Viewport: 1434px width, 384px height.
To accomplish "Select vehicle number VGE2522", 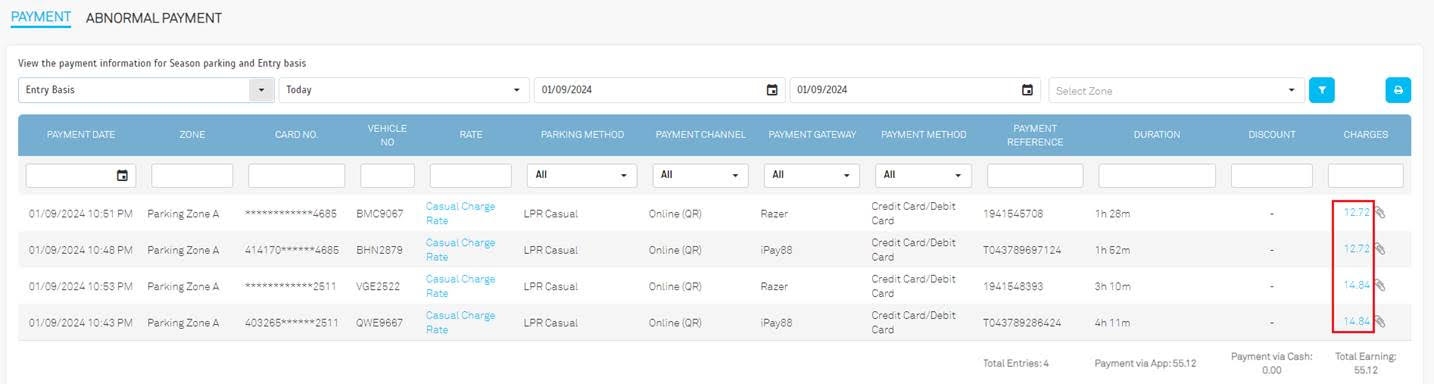I will pyautogui.click(x=378, y=286).
